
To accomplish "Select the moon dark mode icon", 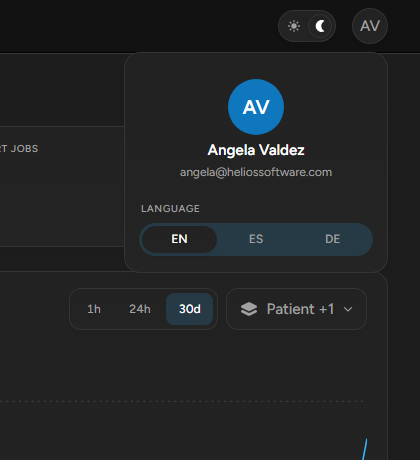I will click(x=320, y=26).
